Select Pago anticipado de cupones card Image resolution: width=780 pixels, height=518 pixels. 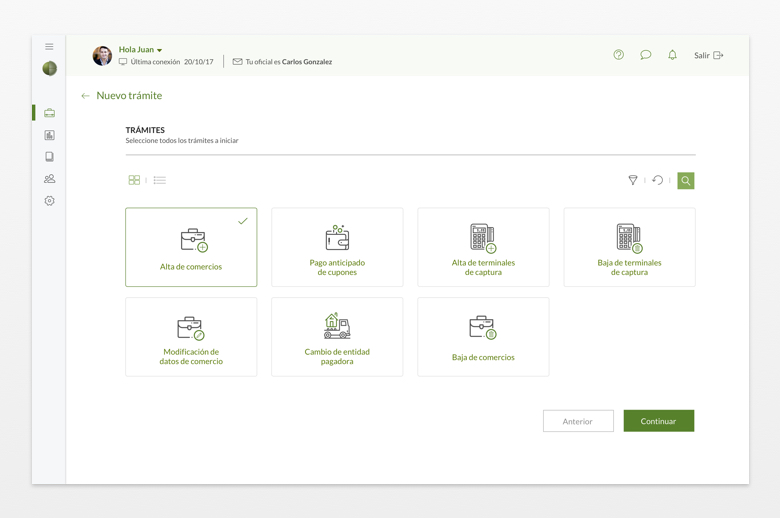(337, 247)
